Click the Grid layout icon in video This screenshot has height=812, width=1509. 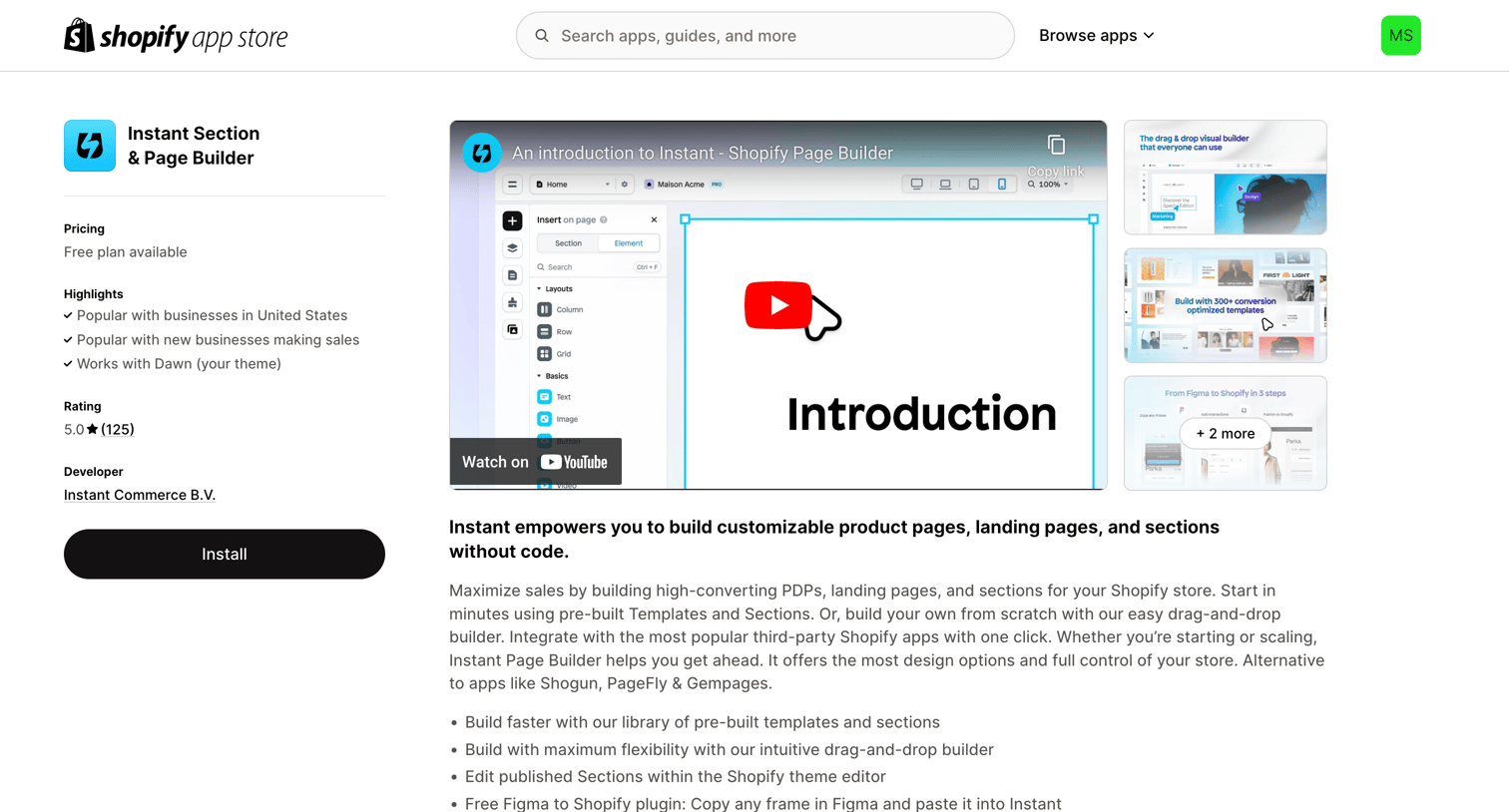pos(544,353)
